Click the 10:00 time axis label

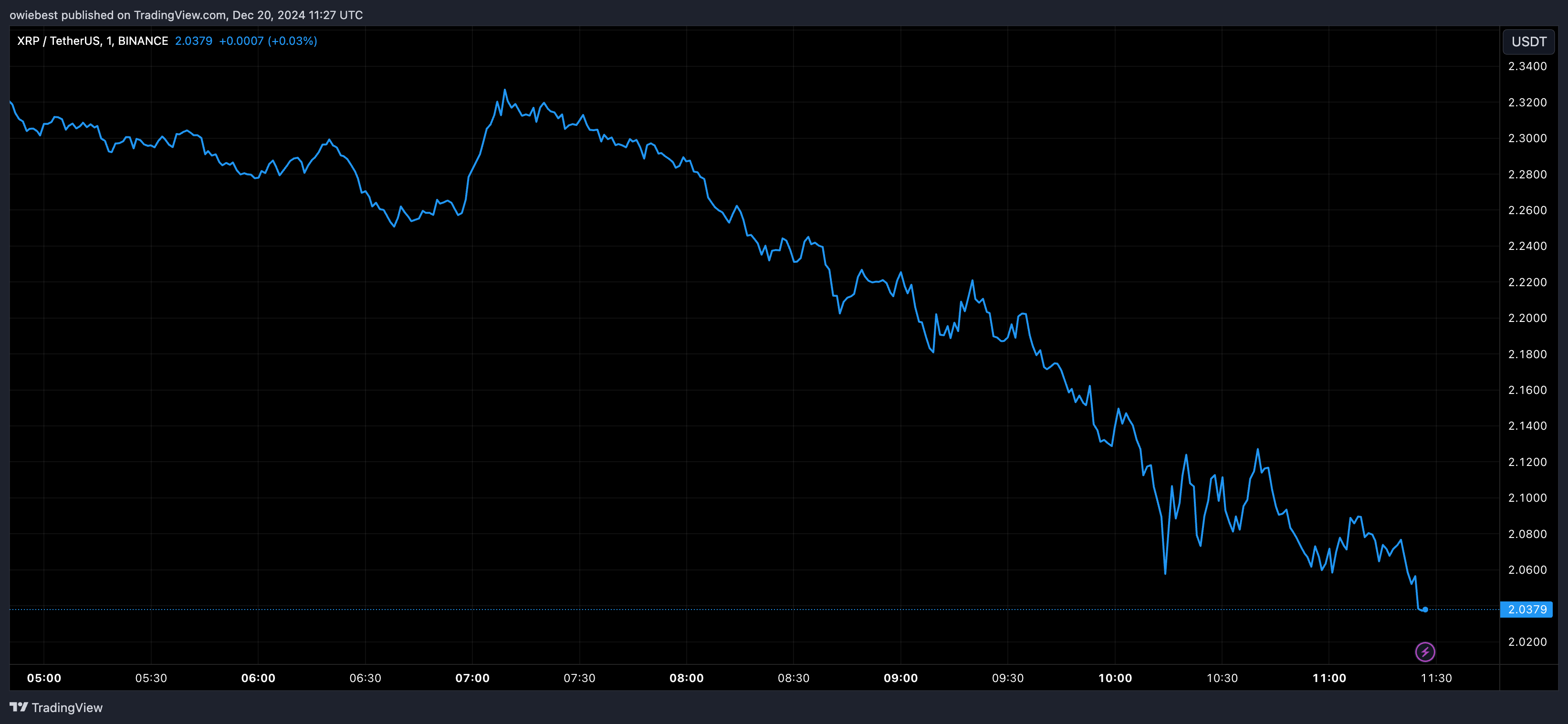point(1115,678)
